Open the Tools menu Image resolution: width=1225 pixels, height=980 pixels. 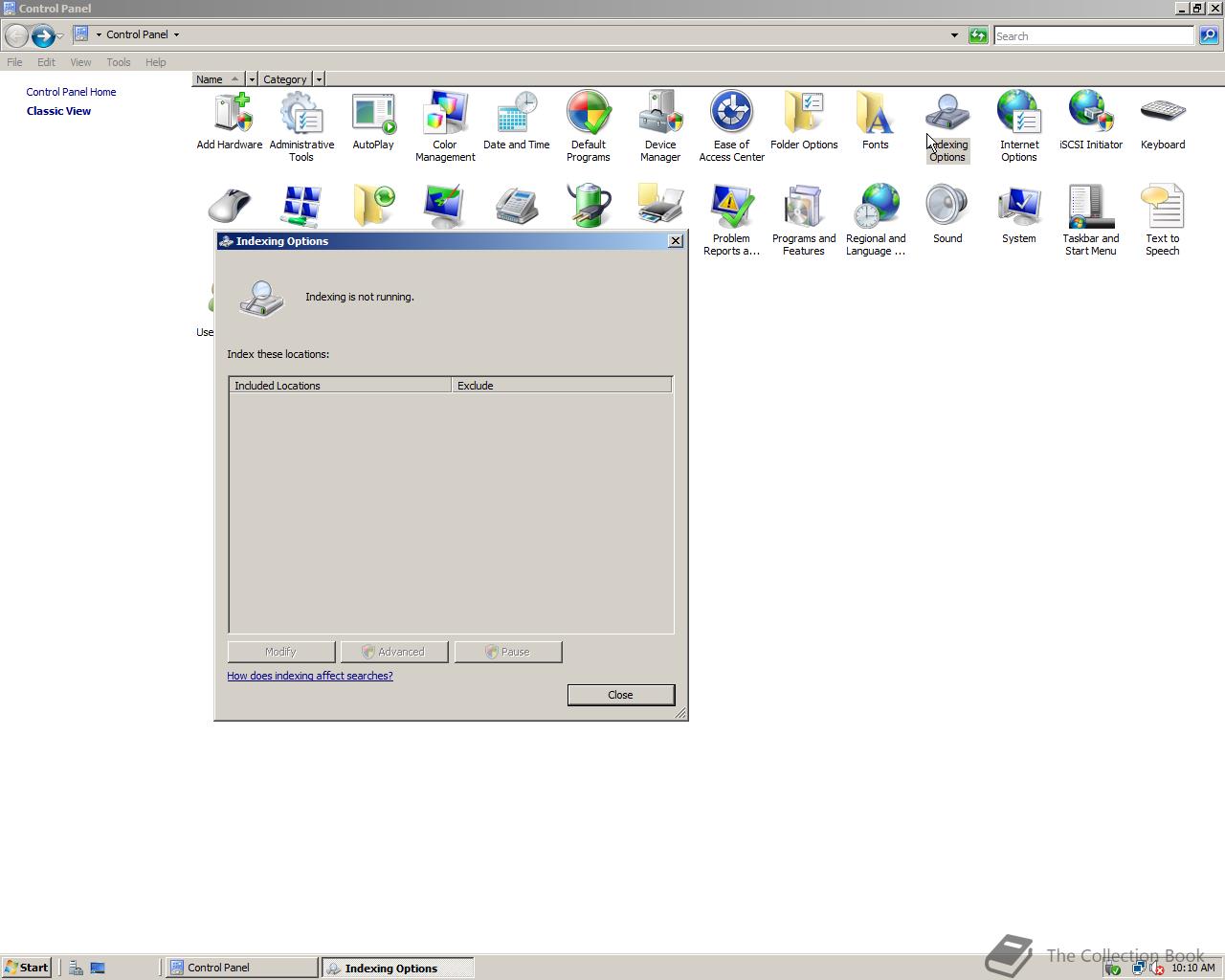click(119, 62)
